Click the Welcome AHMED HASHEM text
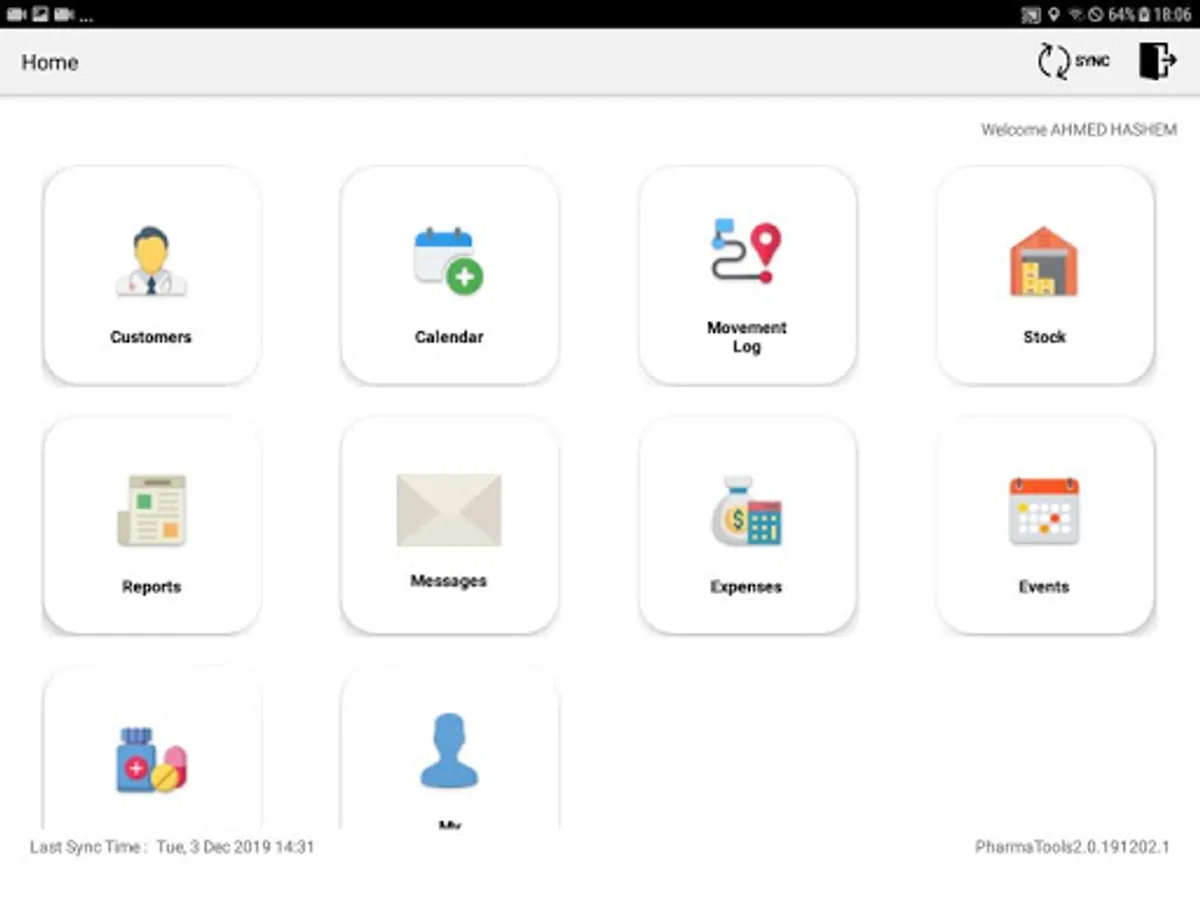This screenshot has width=1200, height=900. 1079,130
